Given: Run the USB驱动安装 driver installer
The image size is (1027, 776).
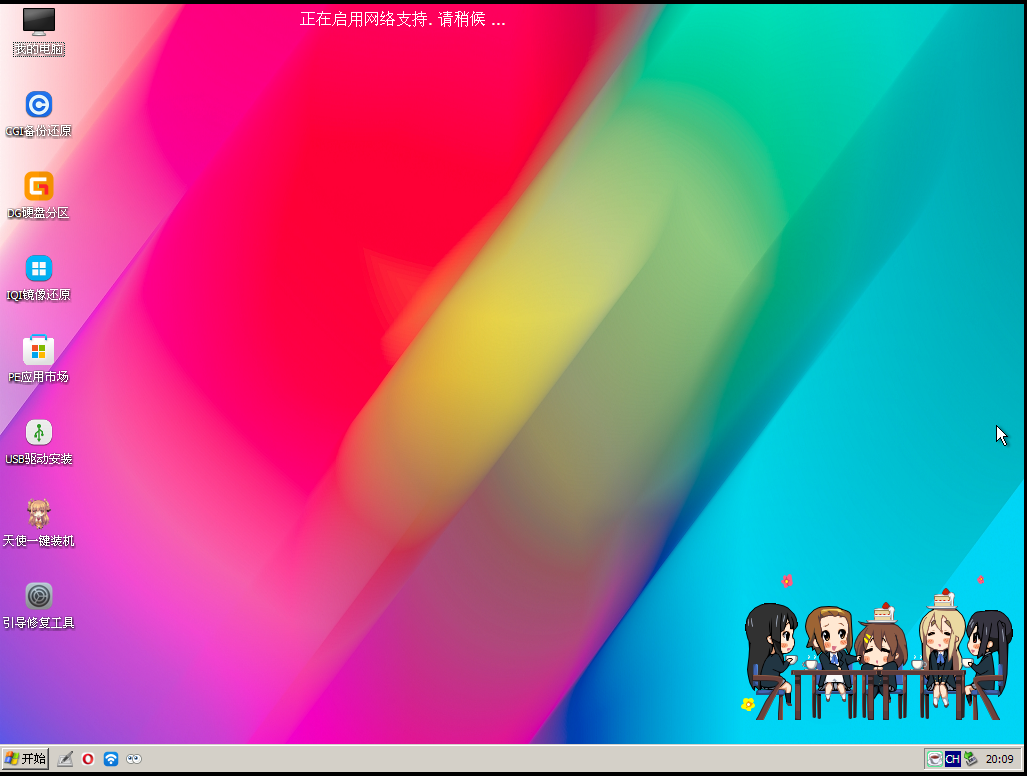Looking at the screenshot, I should pyautogui.click(x=38, y=433).
